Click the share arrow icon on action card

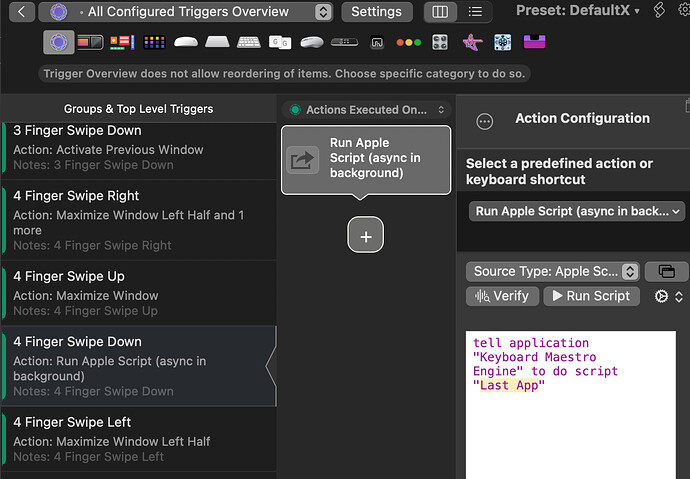click(302, 160)
